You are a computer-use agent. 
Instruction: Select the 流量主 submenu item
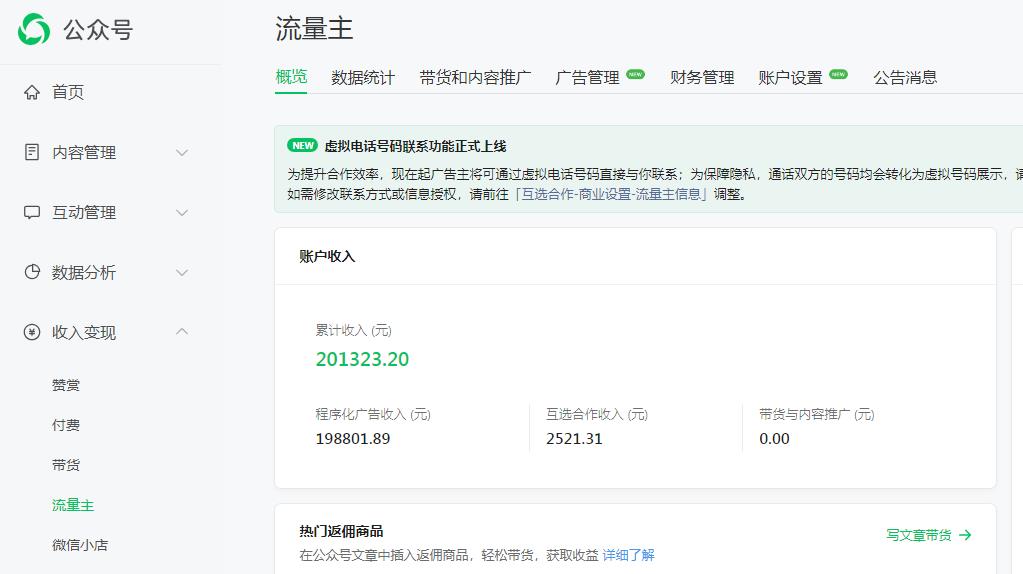click(73, 505)
